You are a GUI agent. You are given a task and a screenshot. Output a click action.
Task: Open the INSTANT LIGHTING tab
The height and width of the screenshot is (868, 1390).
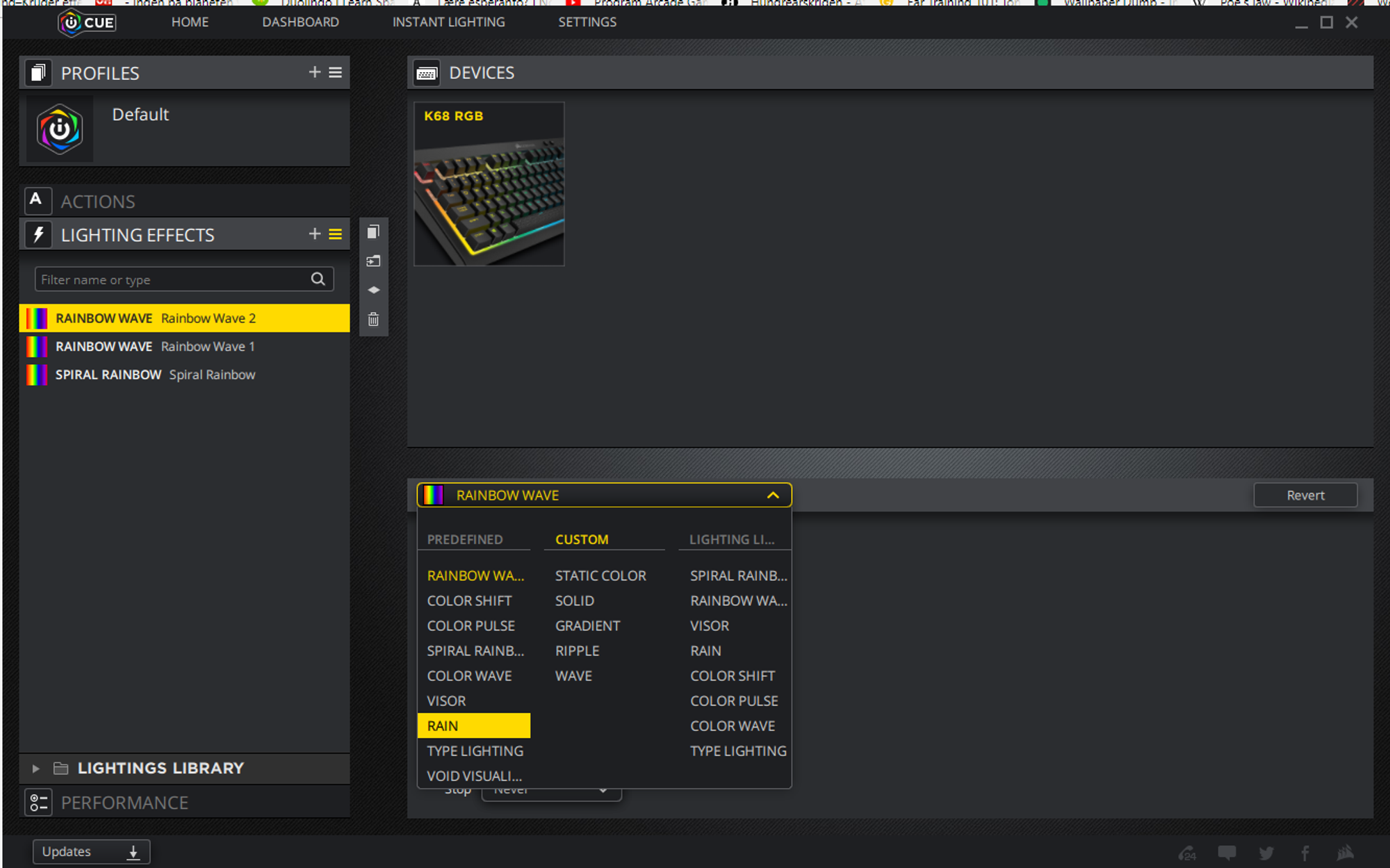click(448, 22)
